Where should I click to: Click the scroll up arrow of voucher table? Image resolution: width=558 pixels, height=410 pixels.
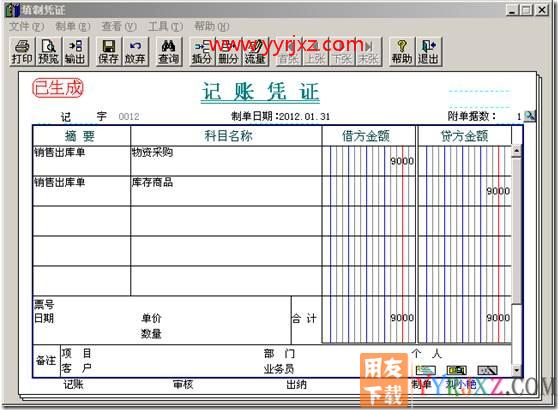(516, 151)
